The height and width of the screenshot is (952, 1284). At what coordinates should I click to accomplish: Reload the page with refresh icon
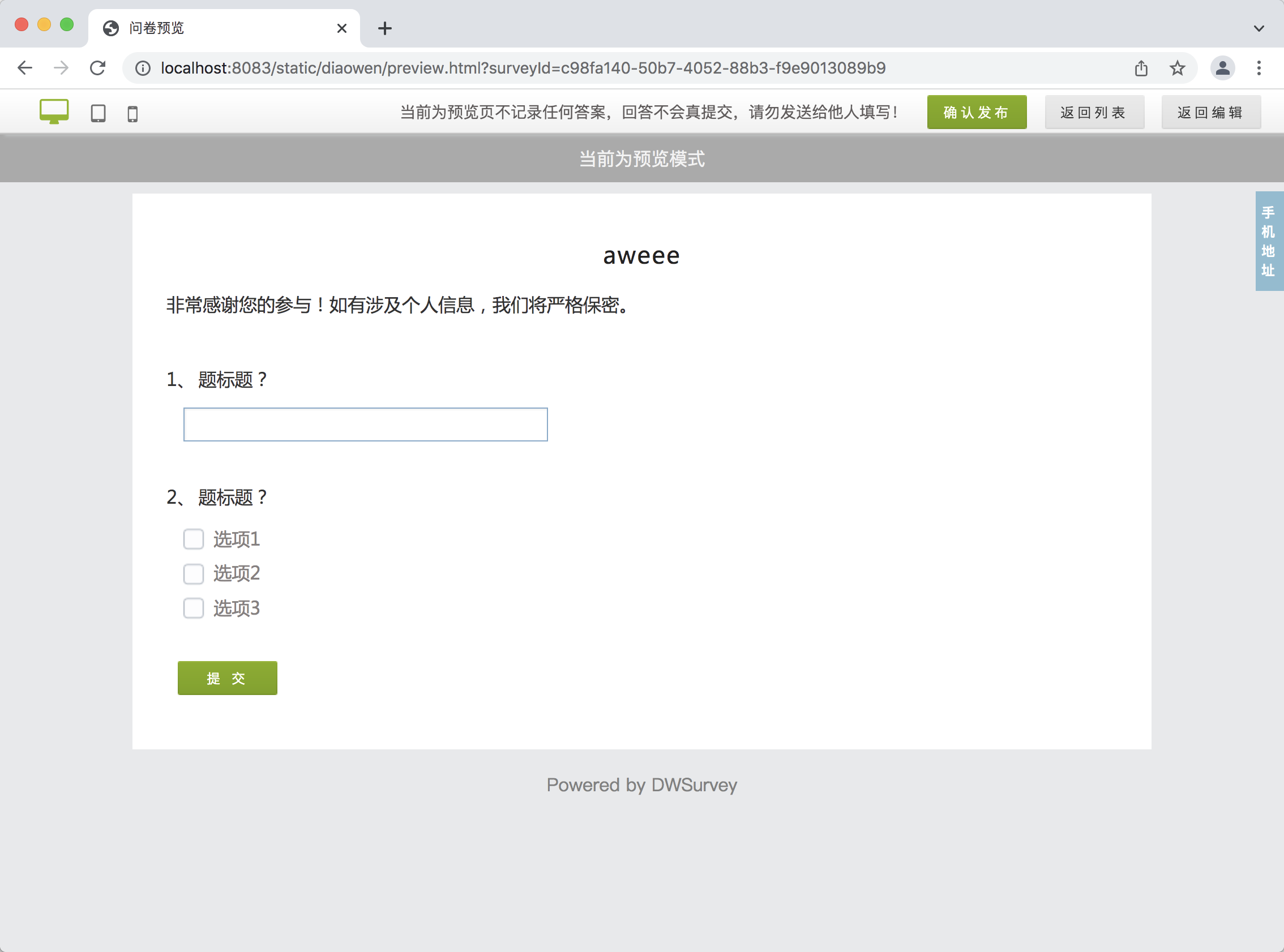tap(98, 68)
